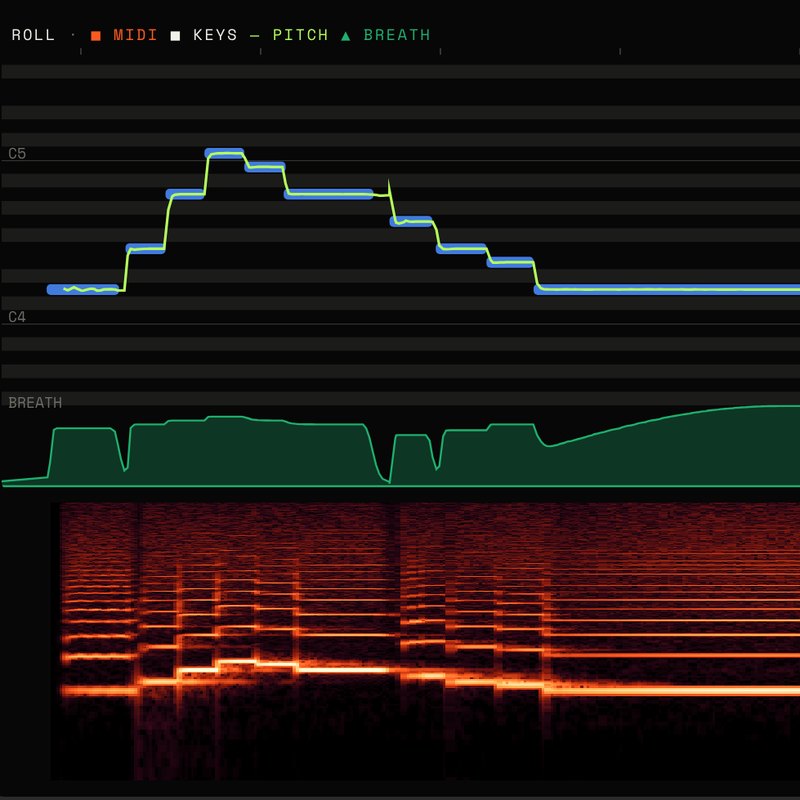Image resolution: width=800 pixels, height=800 pixels.
Task: Click the white KEYS legend square
Action: pyautogui.click(x=175, y=35)
